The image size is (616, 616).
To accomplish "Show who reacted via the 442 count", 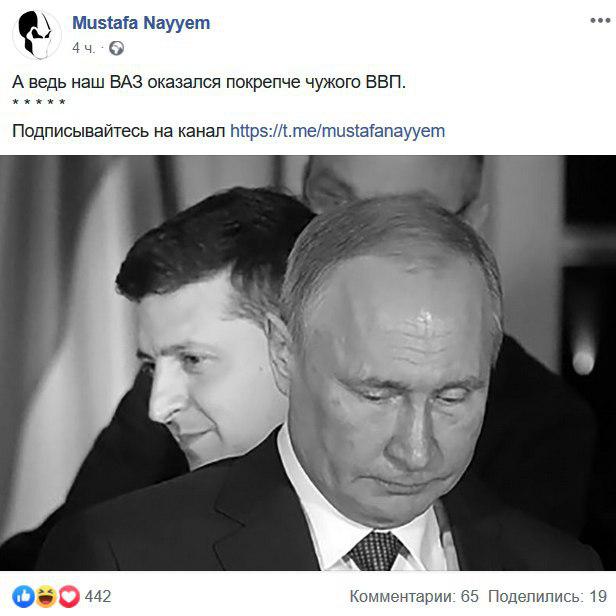I will coord(98,596).
